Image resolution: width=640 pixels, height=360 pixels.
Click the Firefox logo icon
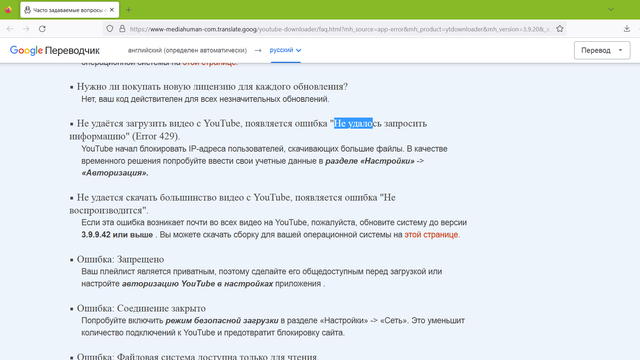(8, 9)
